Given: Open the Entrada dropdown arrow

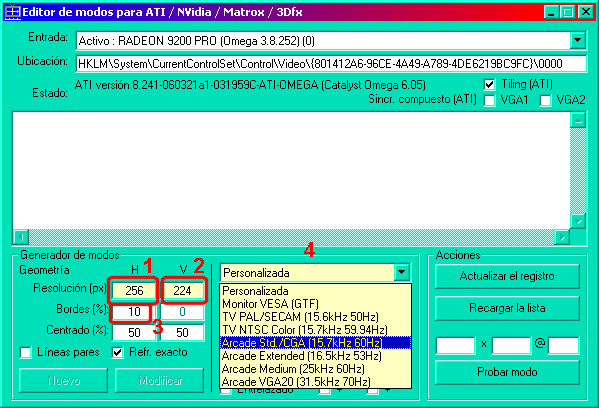Looking at the screenshot, I should pyautogui.click(x=578, y=40).
